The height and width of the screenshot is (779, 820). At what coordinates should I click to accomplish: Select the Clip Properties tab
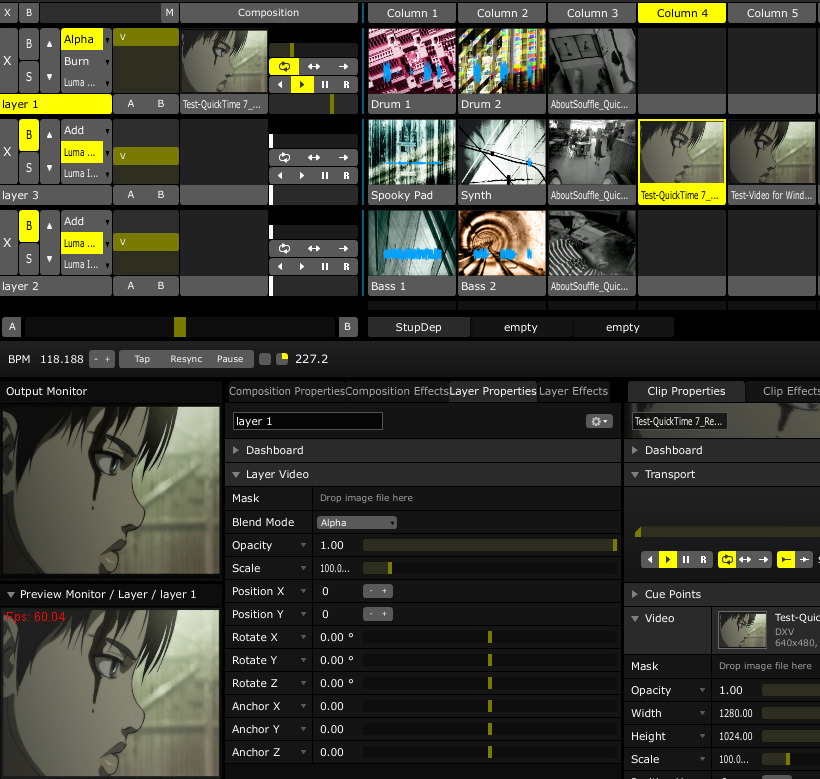tap(686, 391)
